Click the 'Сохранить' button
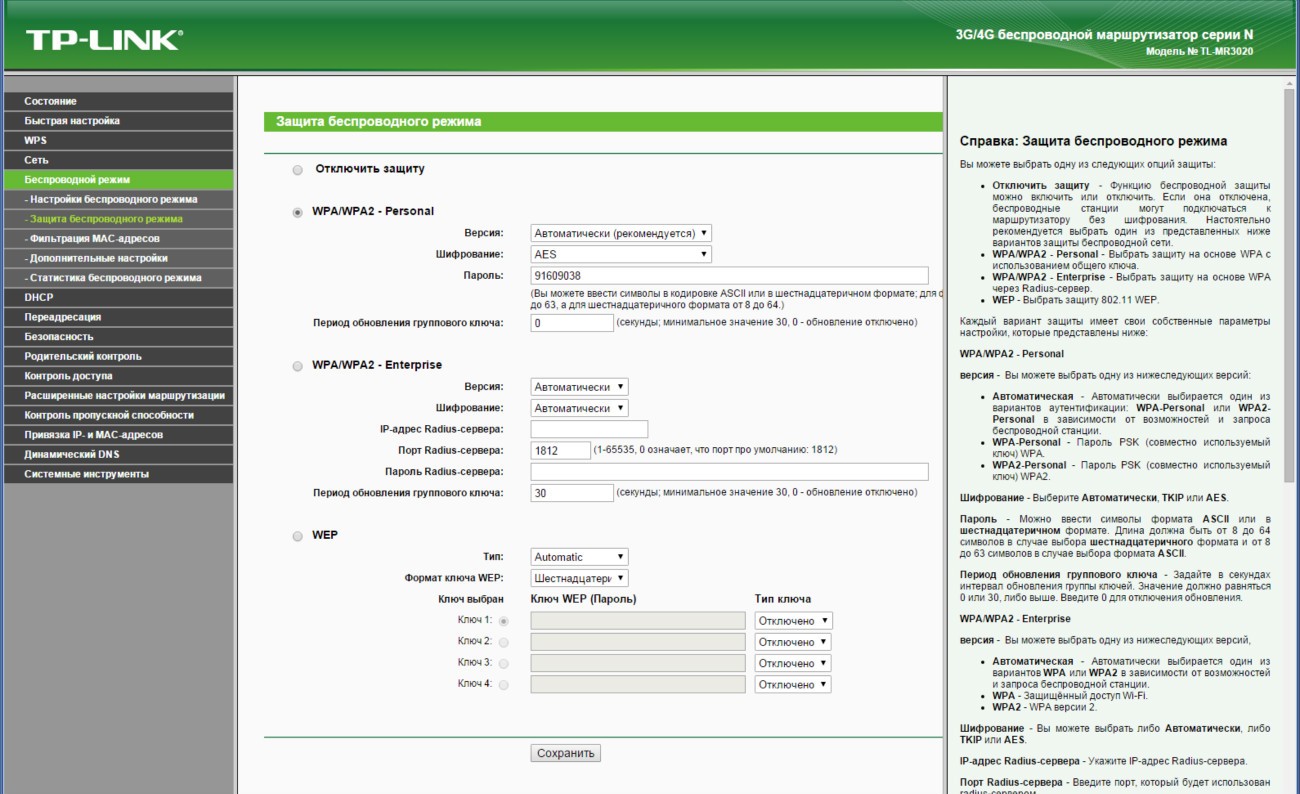Screen dimensions: 1300x794 [565, 753]
